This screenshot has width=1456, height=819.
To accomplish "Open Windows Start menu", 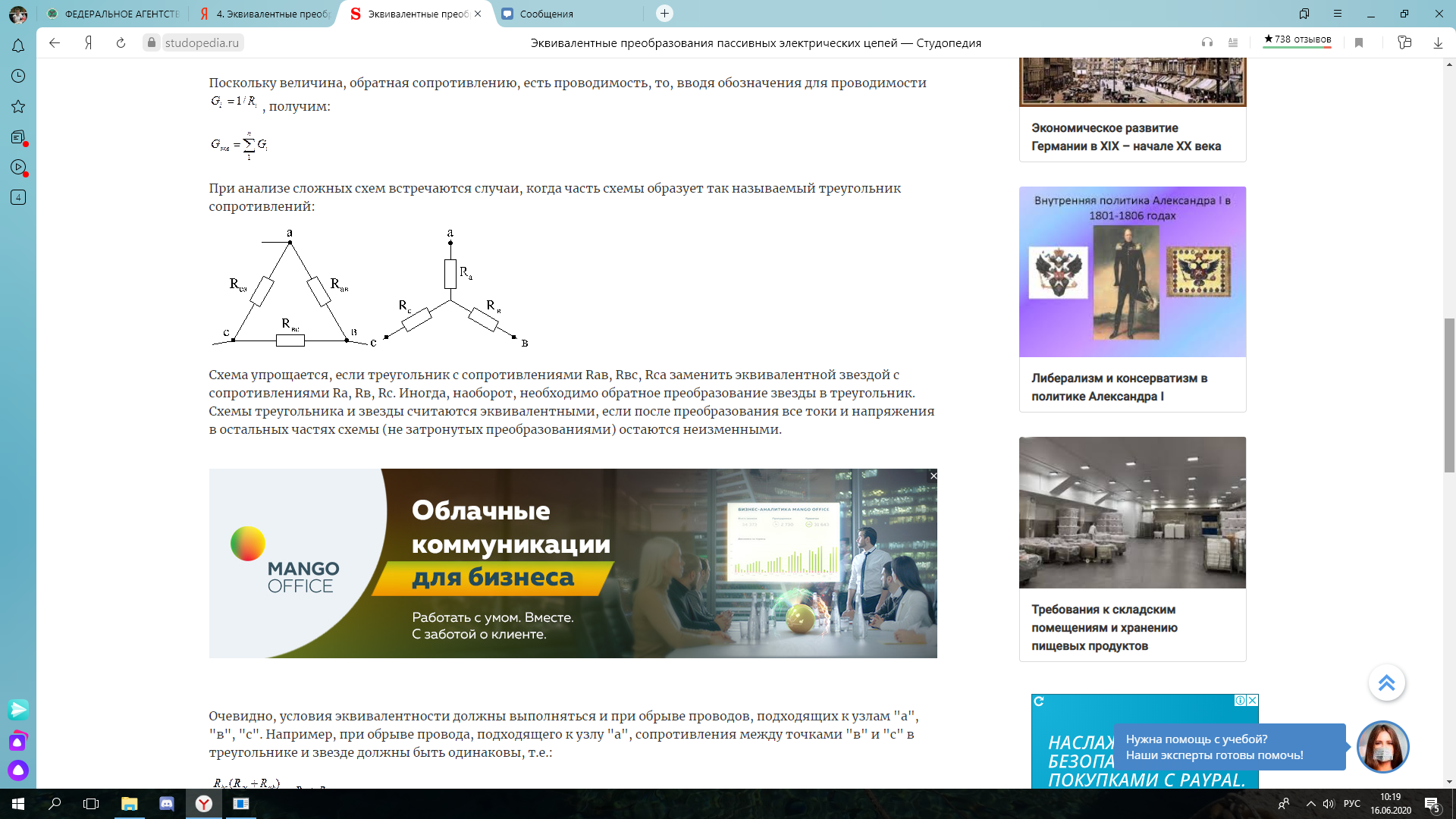I will (x=18, y=804).
